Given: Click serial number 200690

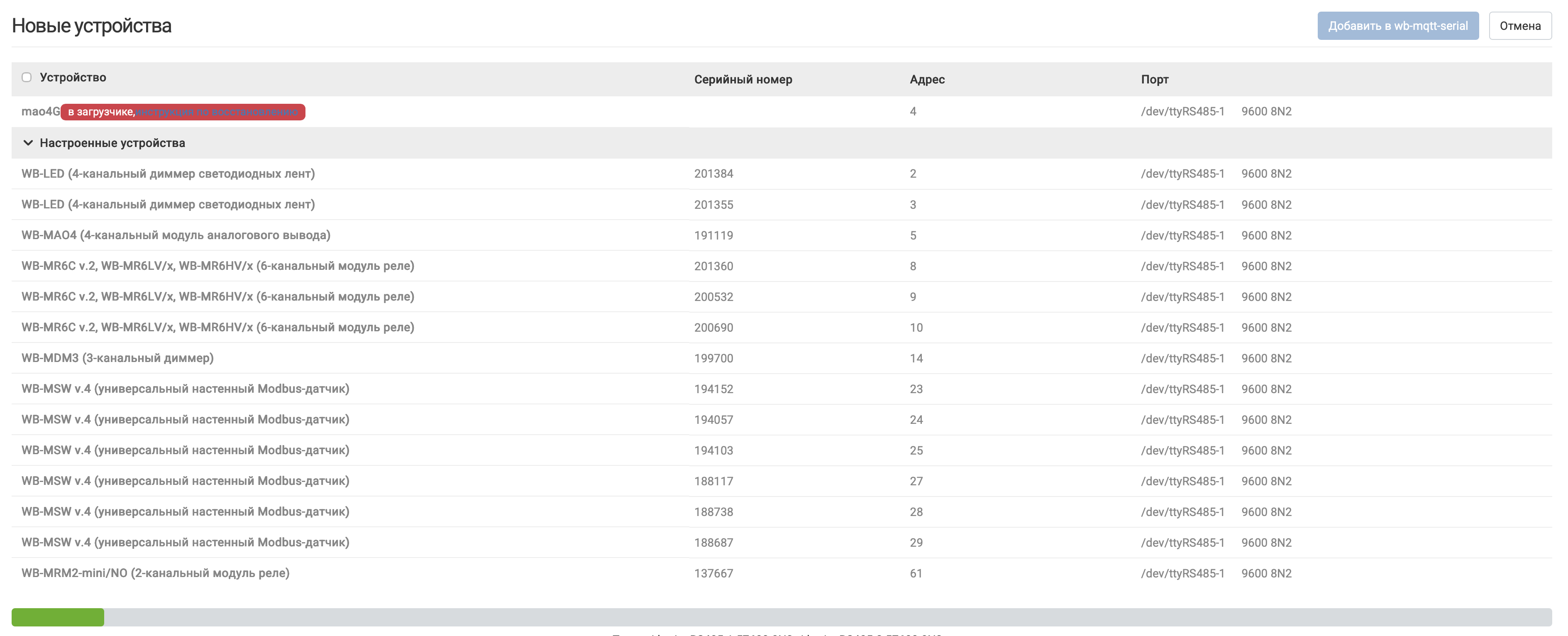Looking at the screenshot, I should click(x=713, y=328).
